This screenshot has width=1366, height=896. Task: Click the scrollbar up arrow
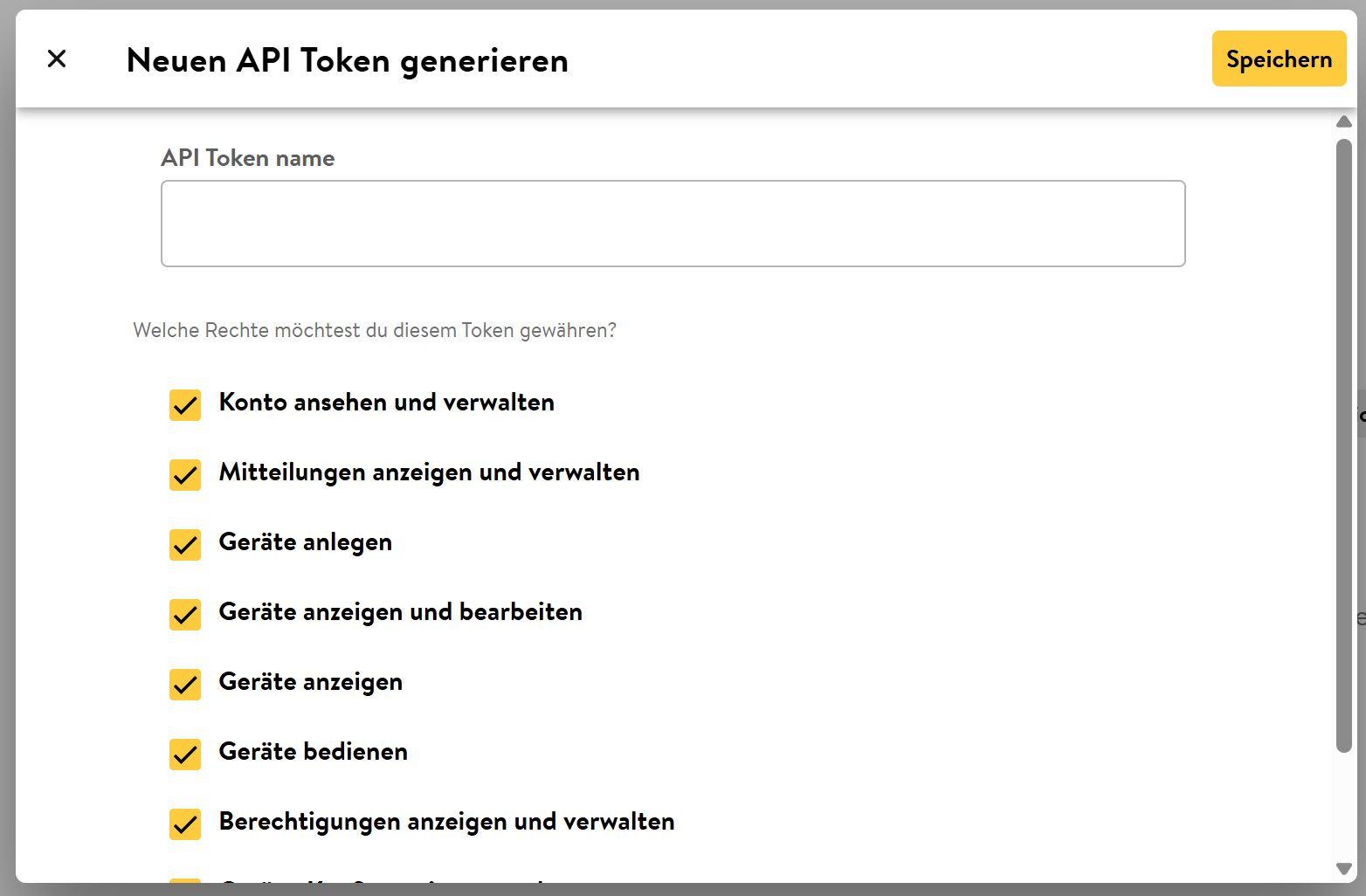coord(1344,121)
